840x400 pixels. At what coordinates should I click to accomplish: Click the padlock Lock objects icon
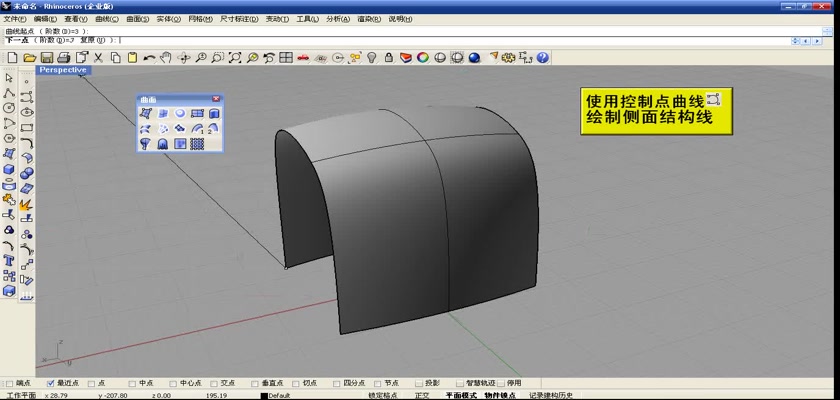click(389, 58)
